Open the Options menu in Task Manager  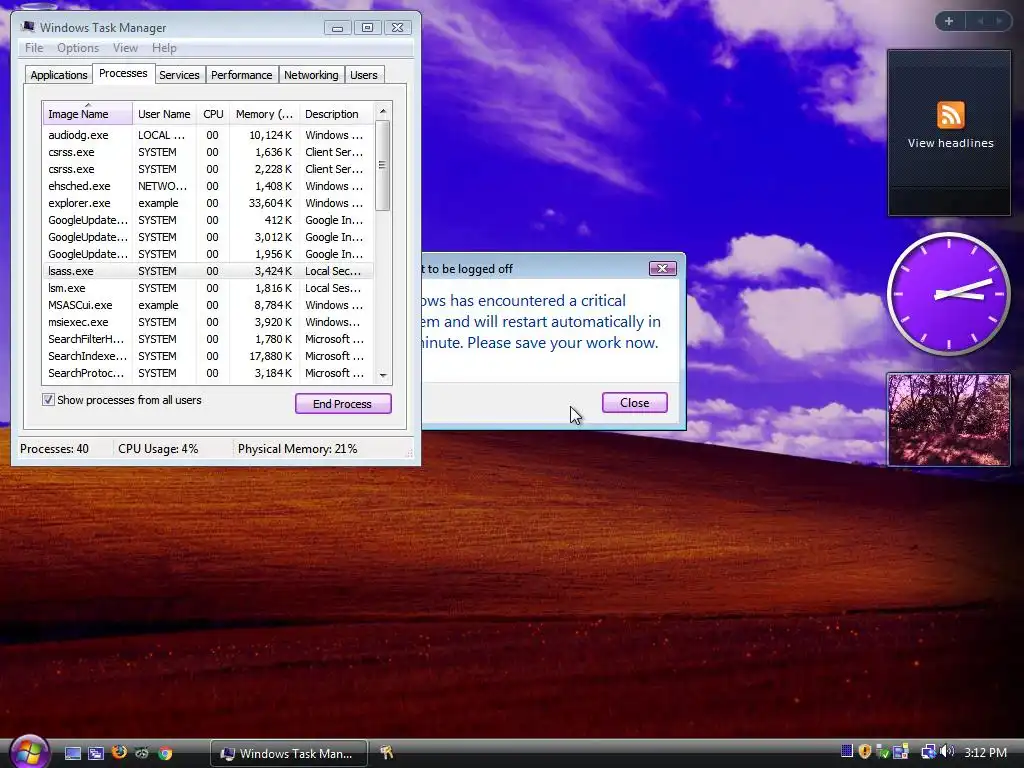point(78,48)
